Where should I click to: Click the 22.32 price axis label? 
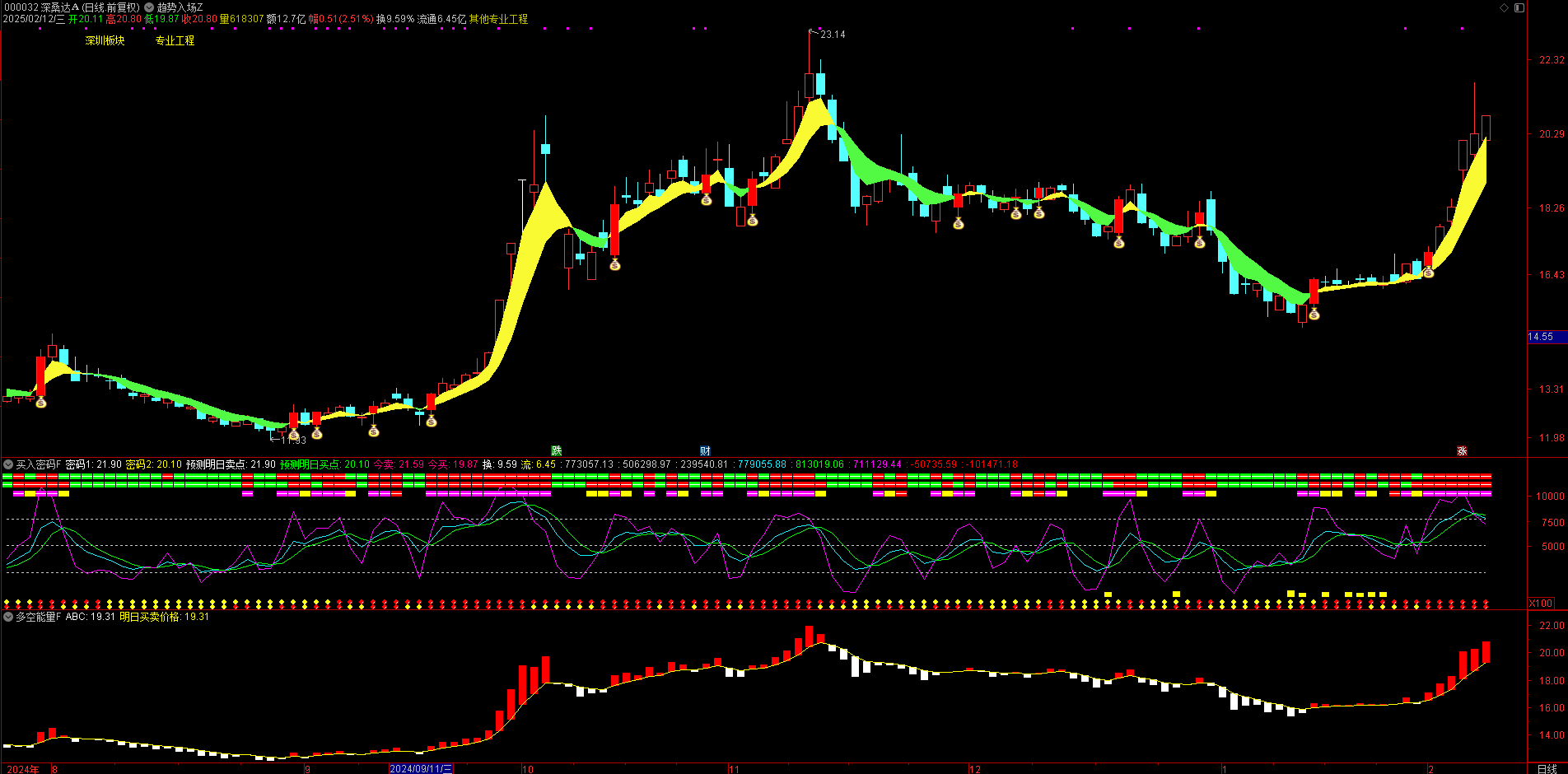(x=1552, y=60)
